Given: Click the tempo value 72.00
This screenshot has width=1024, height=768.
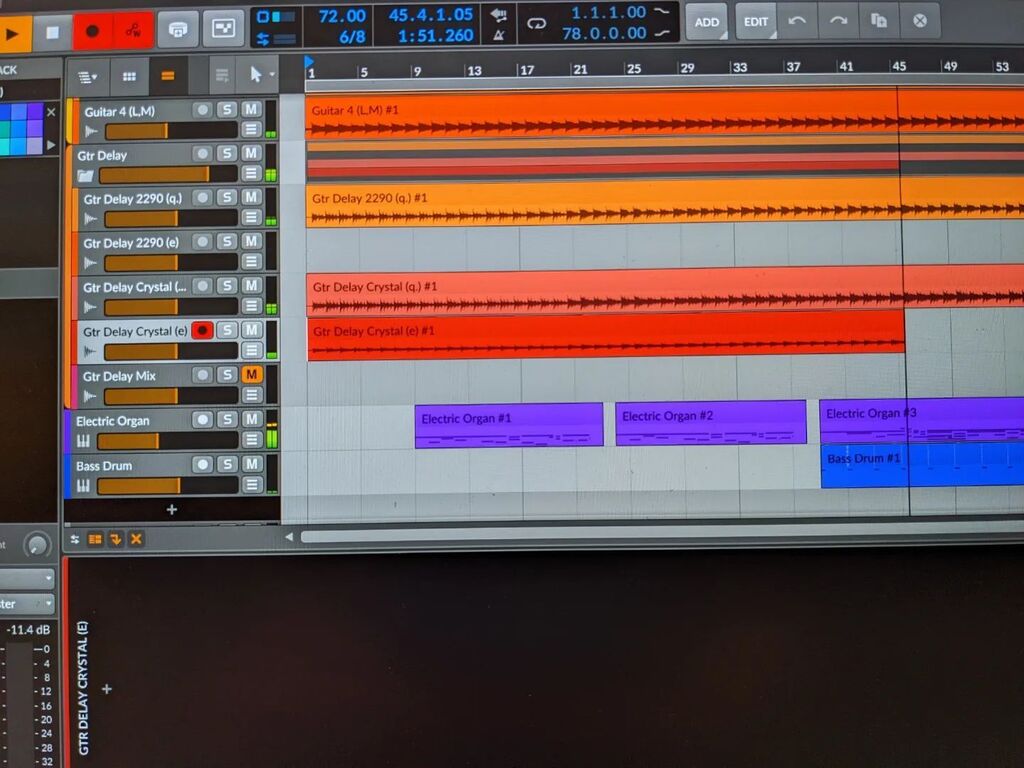Looking at the screenshot, I should (x=342, y=16).
